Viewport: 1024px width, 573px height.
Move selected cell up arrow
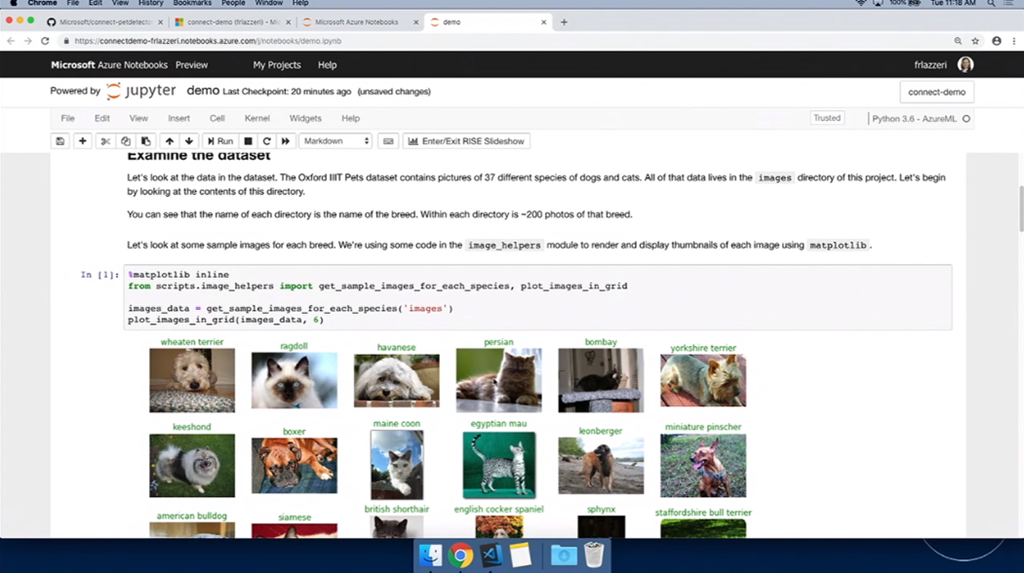point(169,141)
